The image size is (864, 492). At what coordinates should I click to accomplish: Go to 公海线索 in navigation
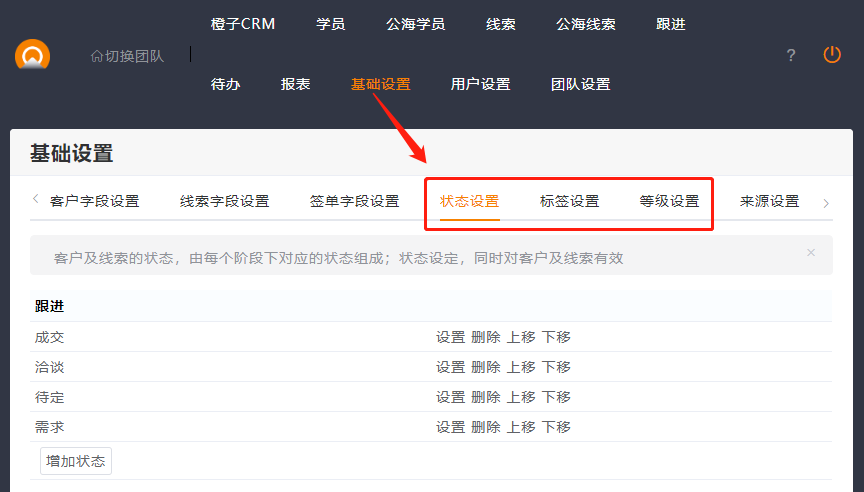[x=585, y=24]
